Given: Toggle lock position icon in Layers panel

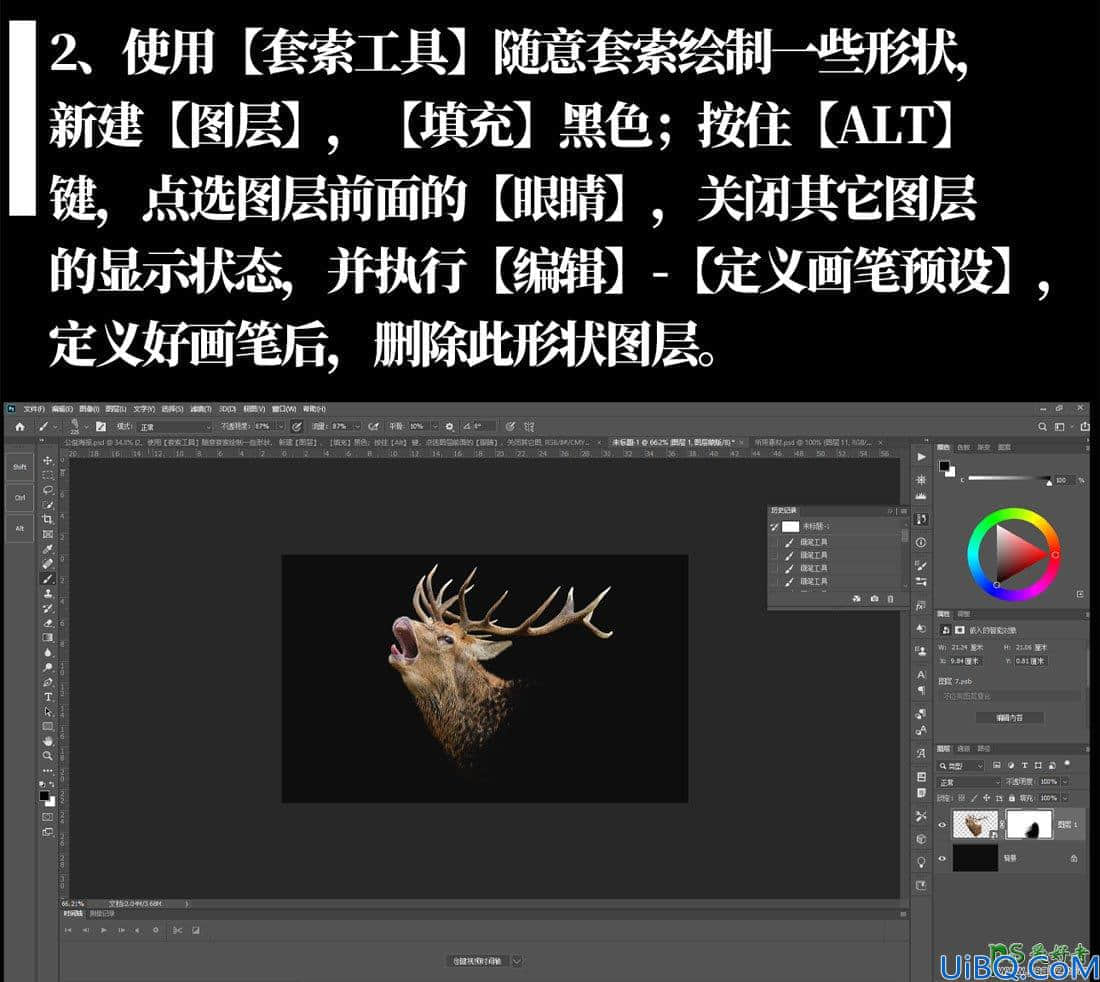Looking at the screenshot, I should [x=986, y=798].
